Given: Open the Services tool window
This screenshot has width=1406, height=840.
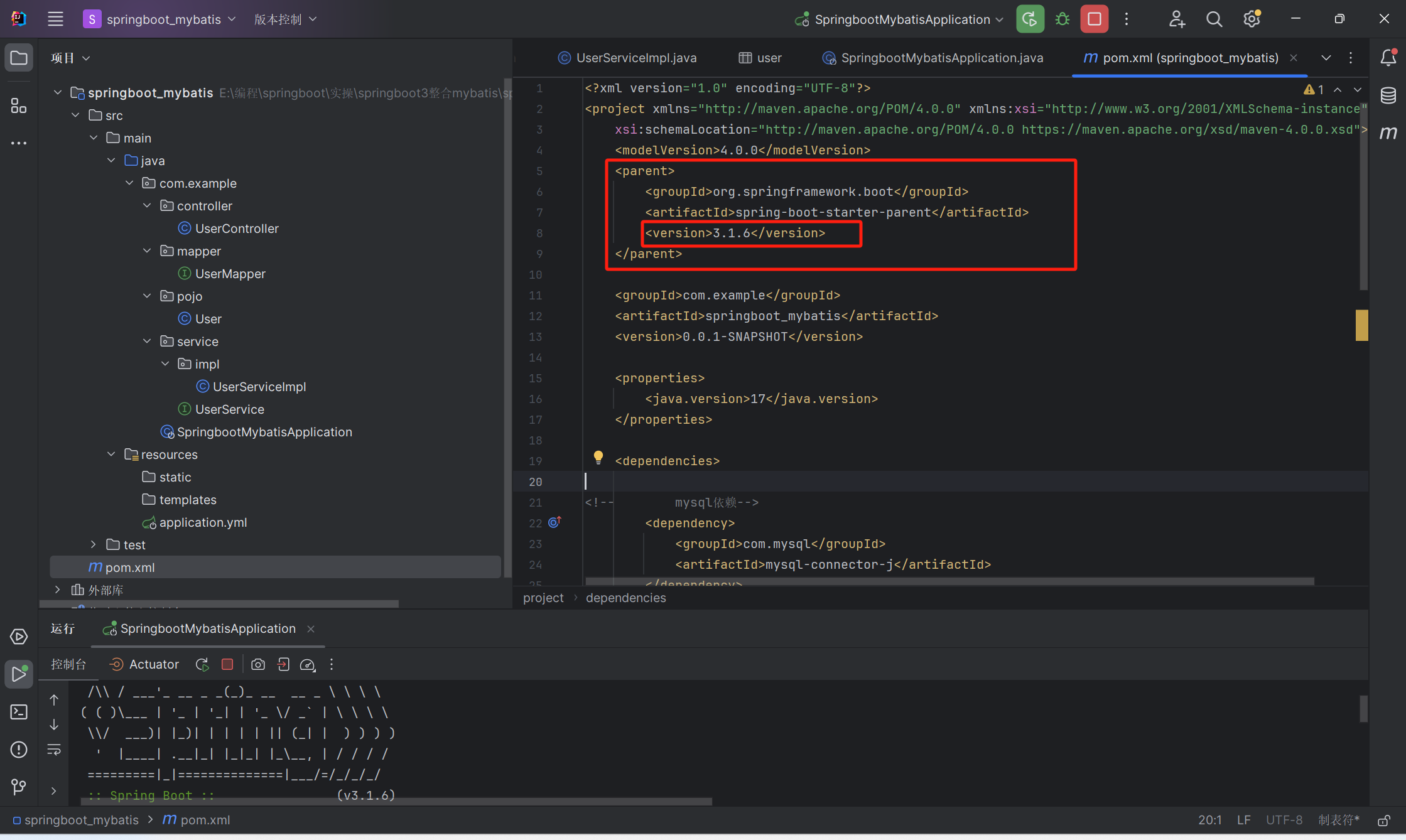Looking at the screenshot, I should pos(19,637).
